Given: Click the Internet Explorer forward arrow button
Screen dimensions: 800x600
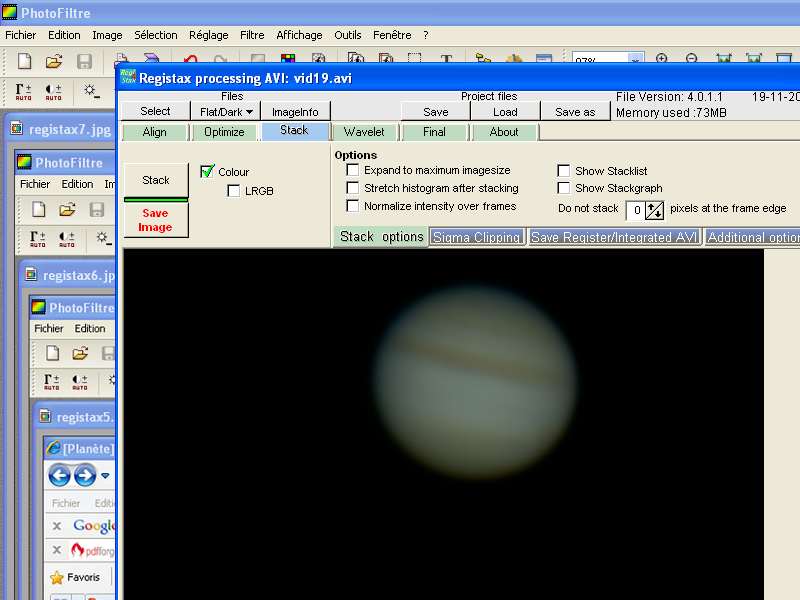Looking at the screenshot, I should (x=85, y=476).
